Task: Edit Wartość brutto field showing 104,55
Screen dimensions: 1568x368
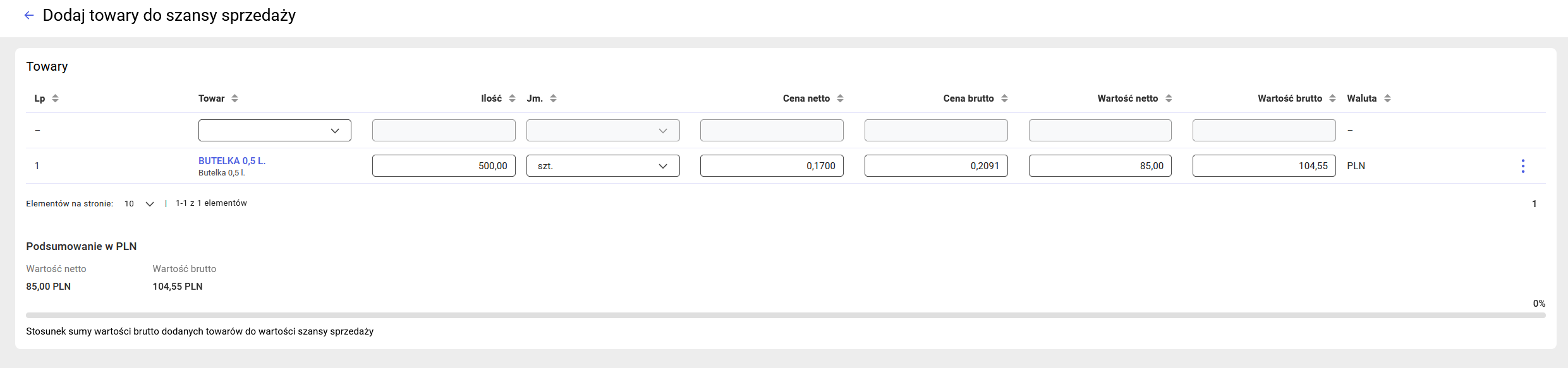Action: point(1263,166)
